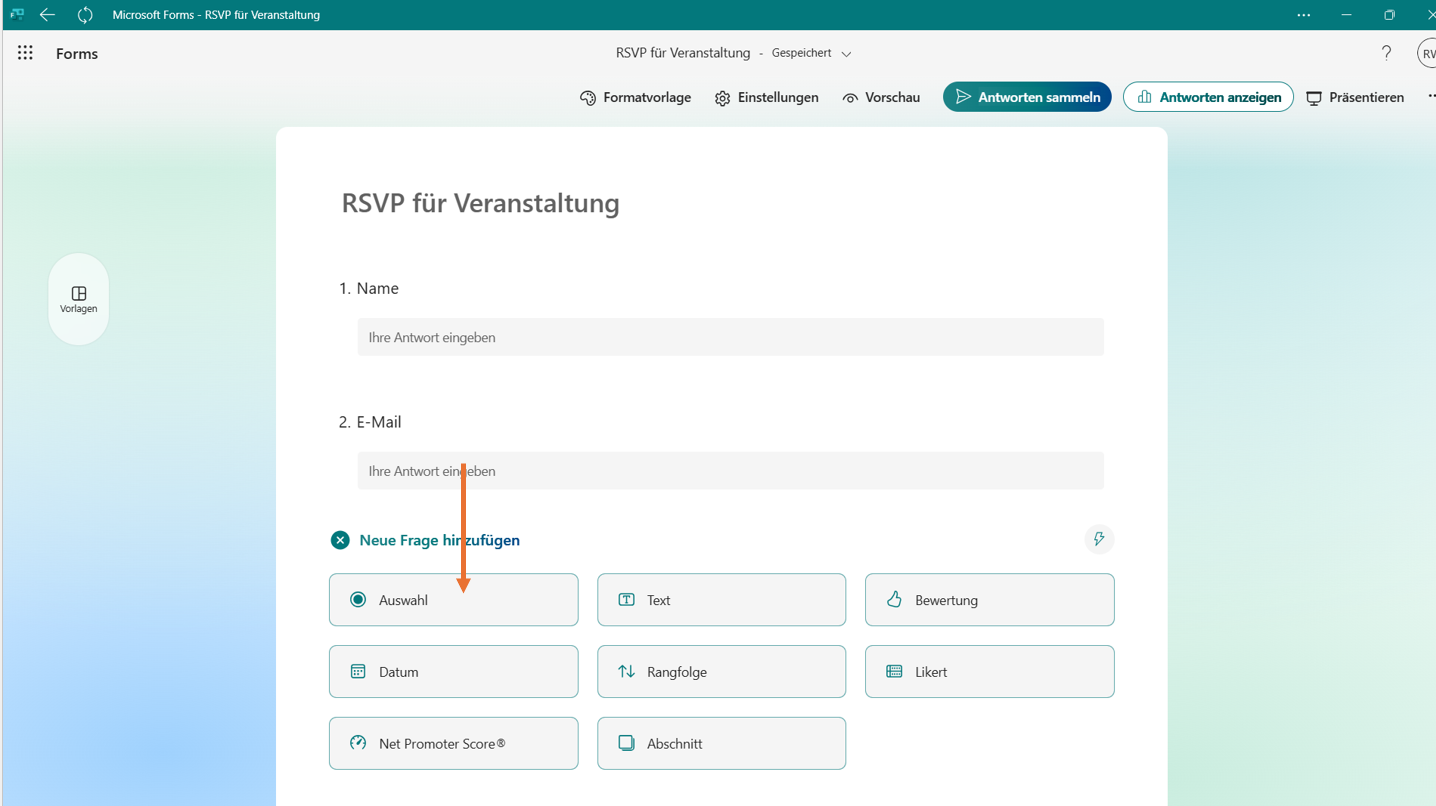This screenshot has width=1436, height=806.
Task: Click the Antworten anzeigen button
Action: [1208, 97]
